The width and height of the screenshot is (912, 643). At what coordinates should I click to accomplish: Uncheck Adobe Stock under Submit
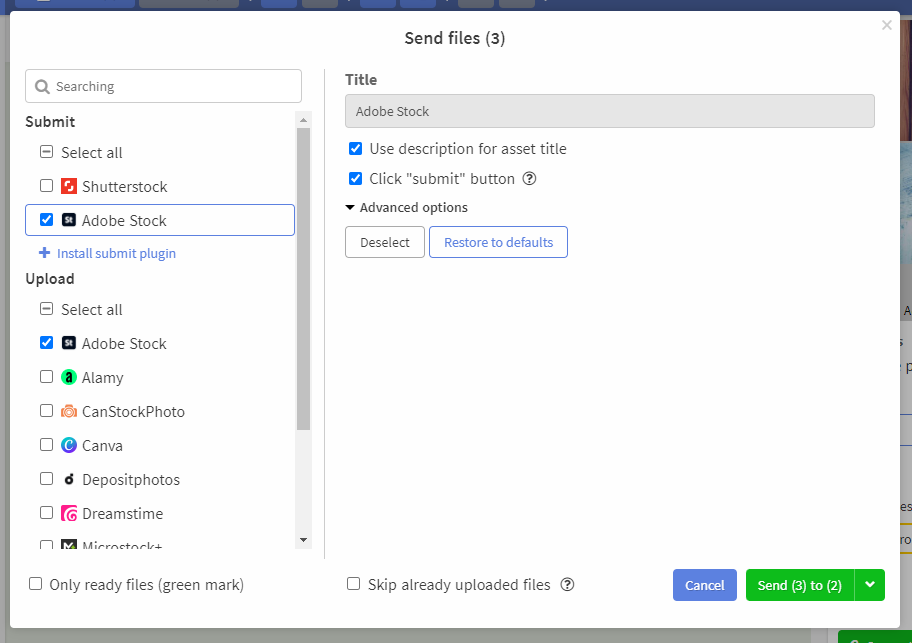point(46,219)
